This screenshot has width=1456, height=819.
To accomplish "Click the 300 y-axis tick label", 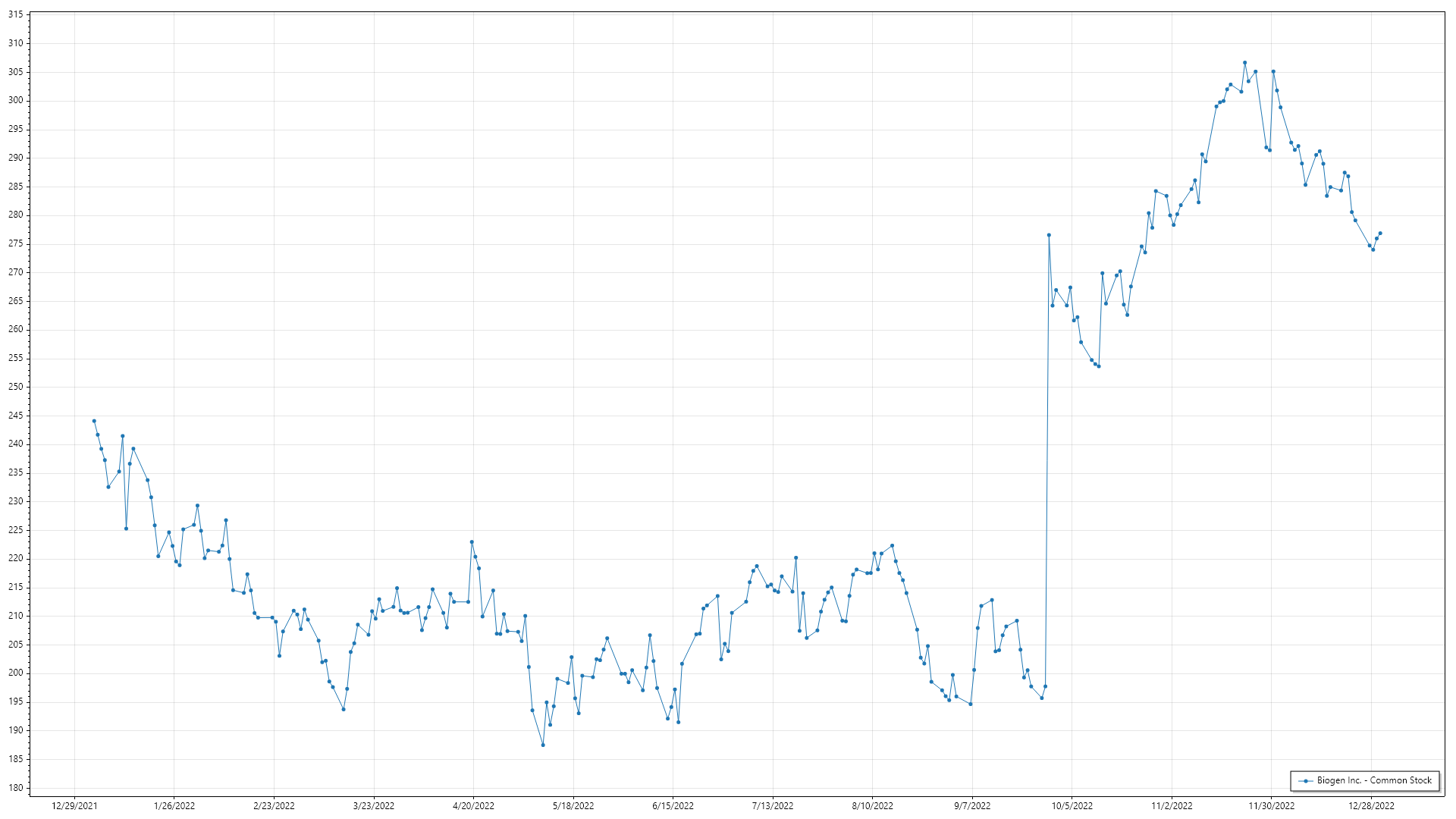I will [x=15, y=101].
